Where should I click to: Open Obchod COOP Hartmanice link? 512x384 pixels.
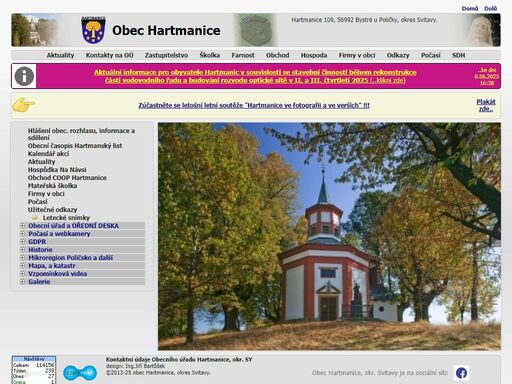pyautogui.click(x=67, y=178)
